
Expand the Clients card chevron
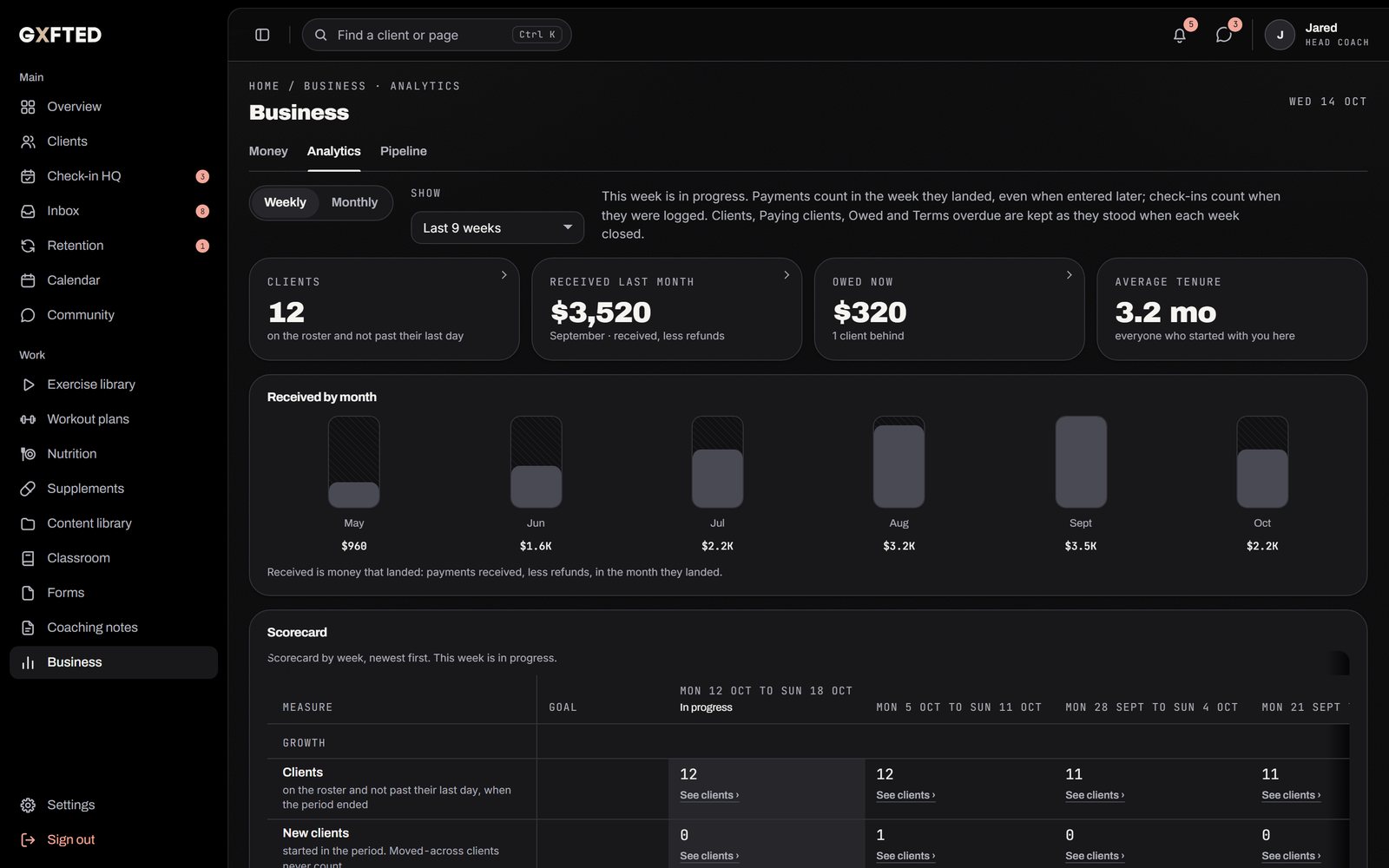click(504, 275)
